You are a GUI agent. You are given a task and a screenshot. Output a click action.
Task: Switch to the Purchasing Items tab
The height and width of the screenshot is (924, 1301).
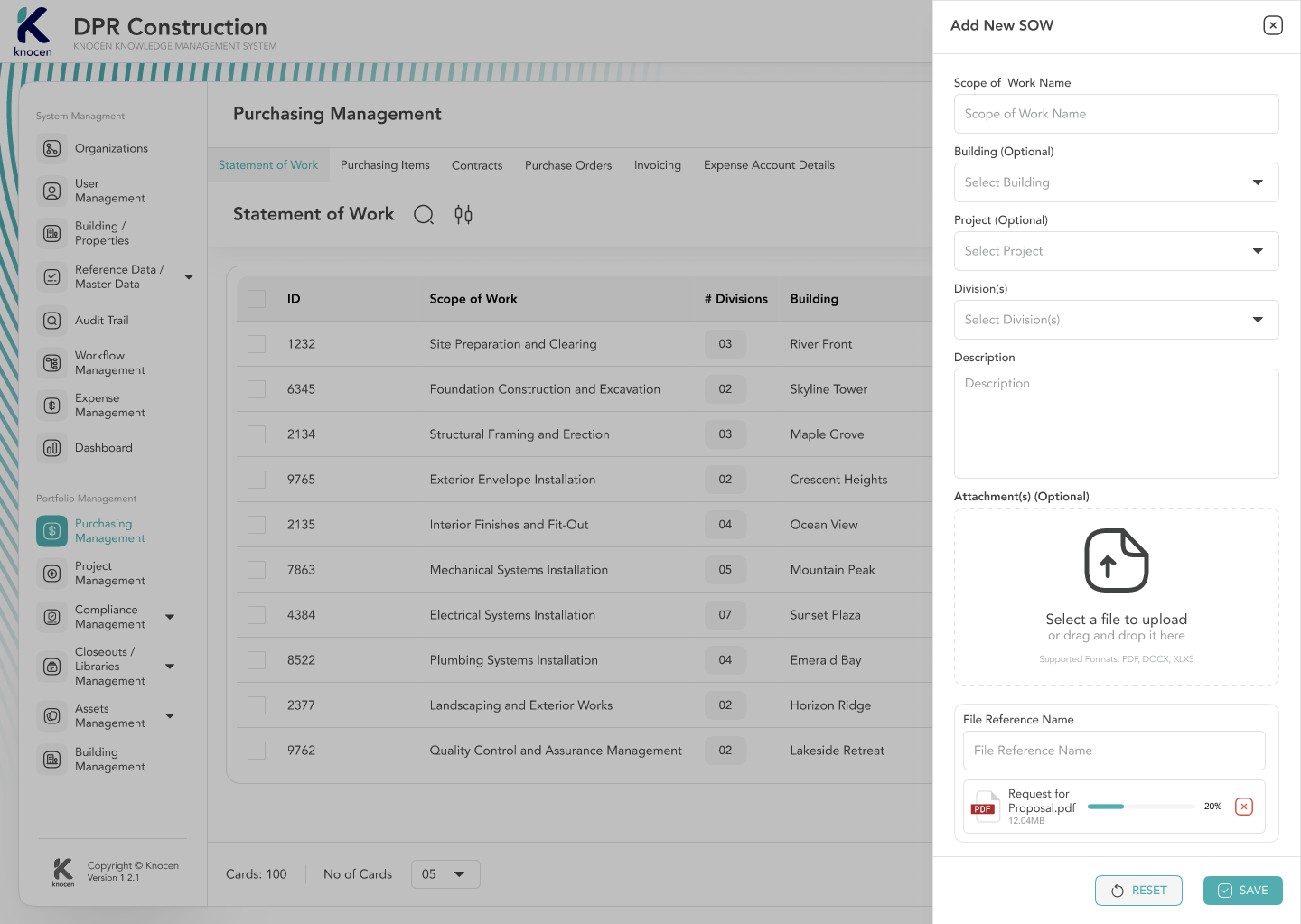[x=385, y=165]
